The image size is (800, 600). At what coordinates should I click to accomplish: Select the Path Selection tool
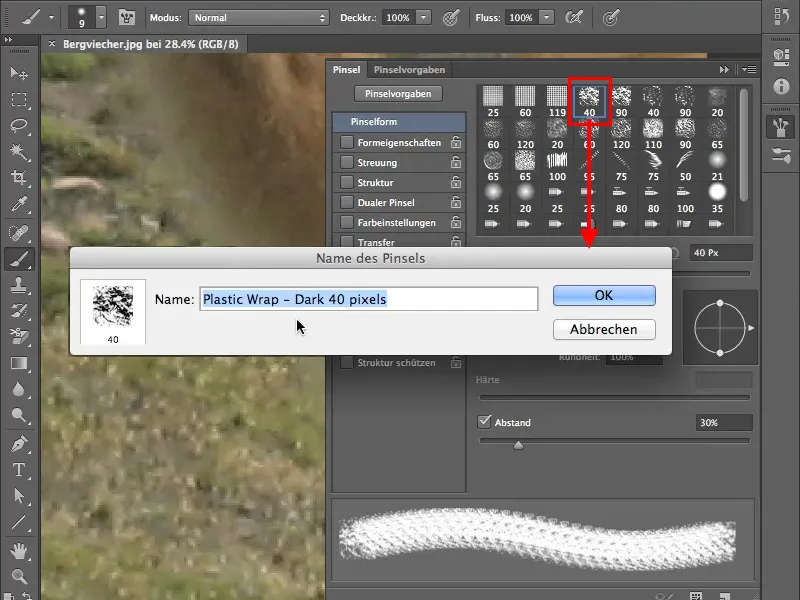tap(19, 495)
